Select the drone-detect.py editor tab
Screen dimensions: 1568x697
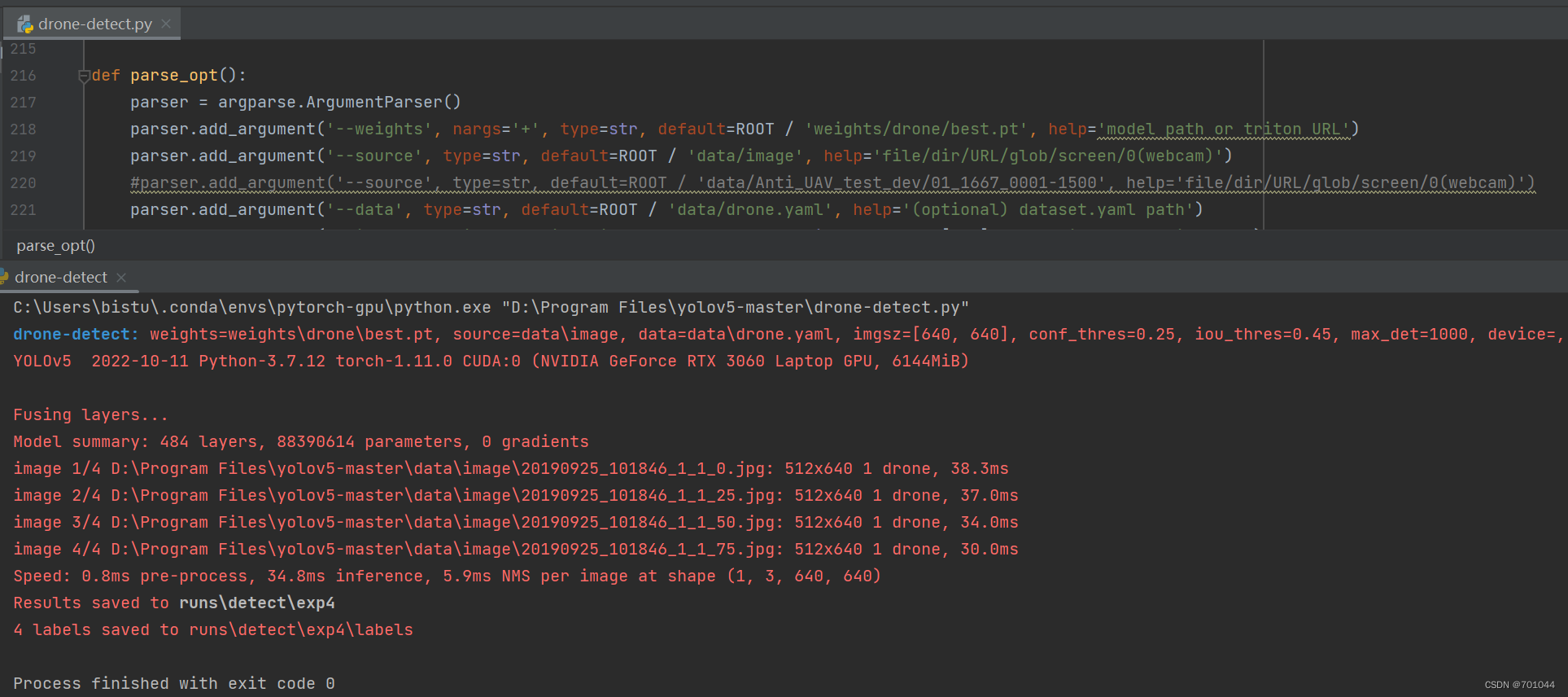tap(92, 24)
